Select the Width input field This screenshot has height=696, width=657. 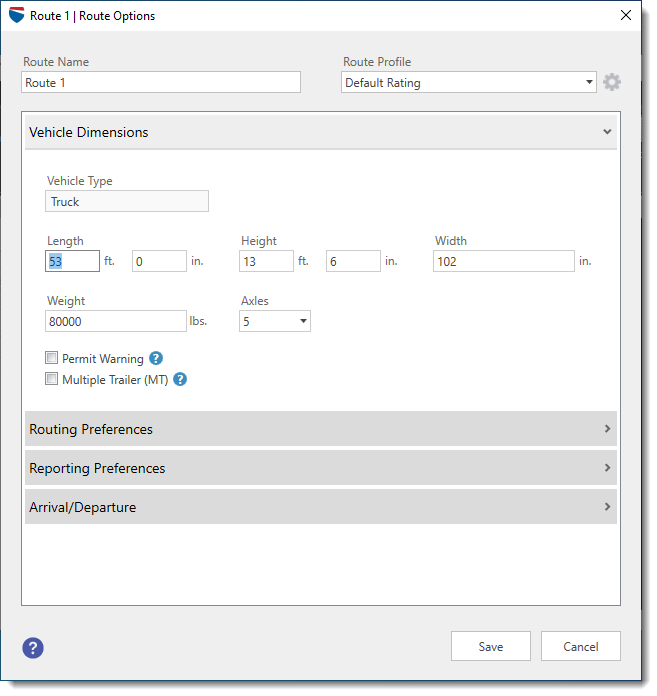503,261
